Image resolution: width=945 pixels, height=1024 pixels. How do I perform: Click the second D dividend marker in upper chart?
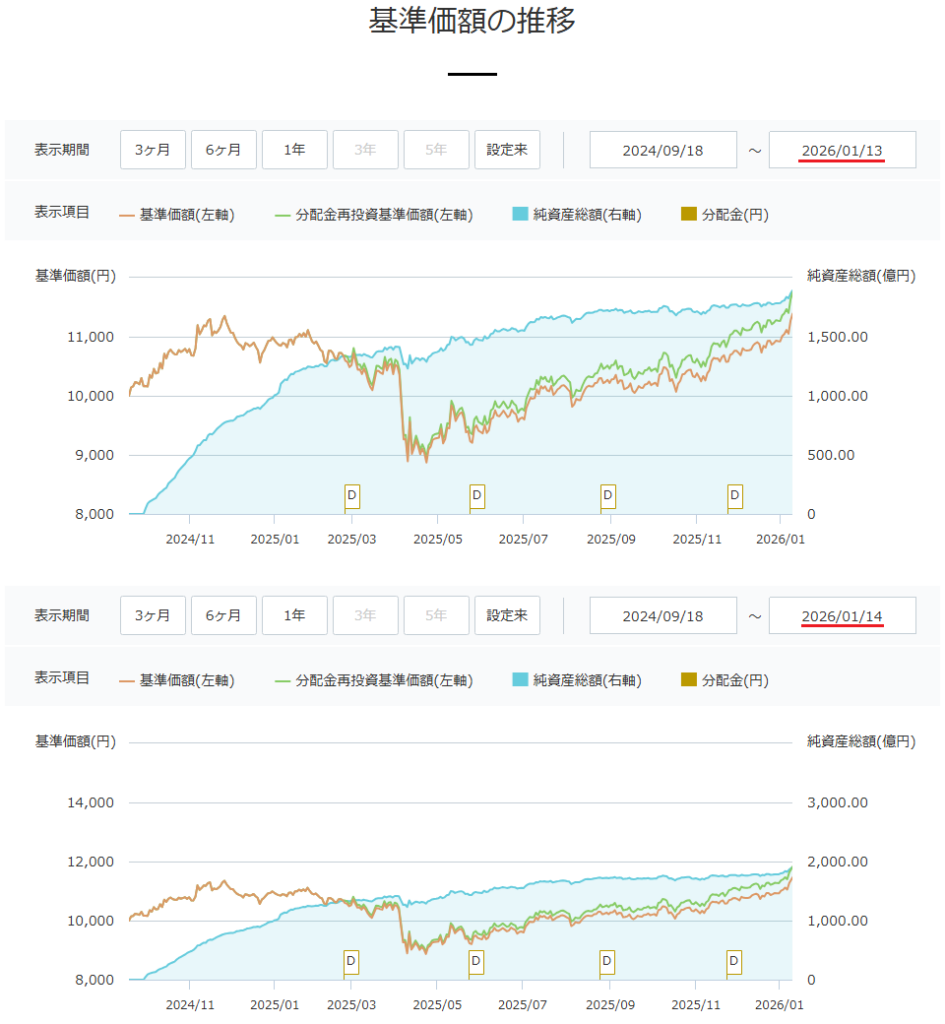tap(477, 495)
